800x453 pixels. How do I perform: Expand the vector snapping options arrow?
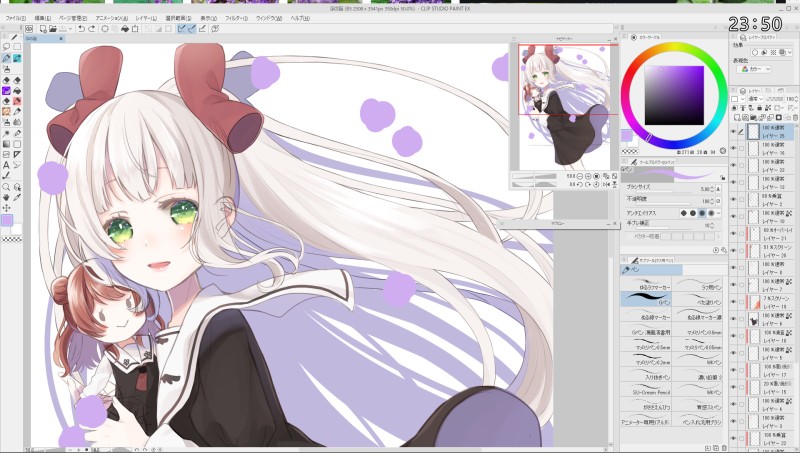point(718,237)
